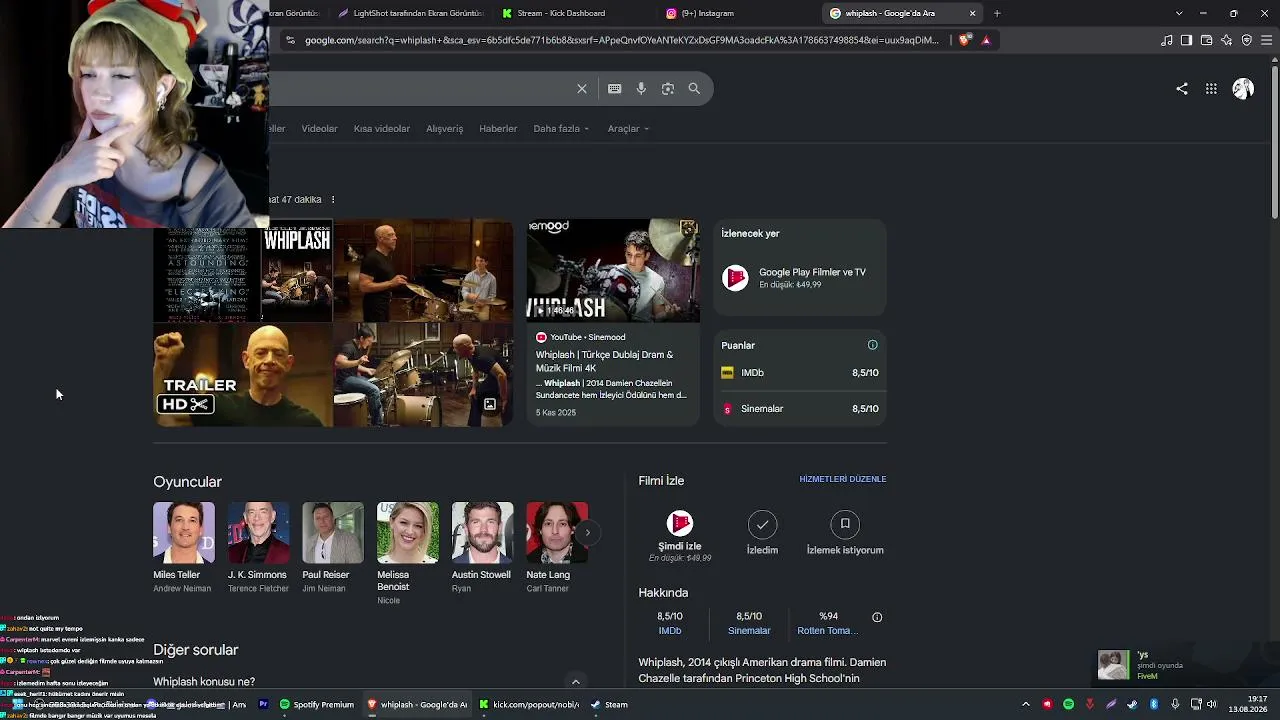Open kick.com popout window in taskbar
Screen dimensions: 1280x720
(x=529, y=705)
